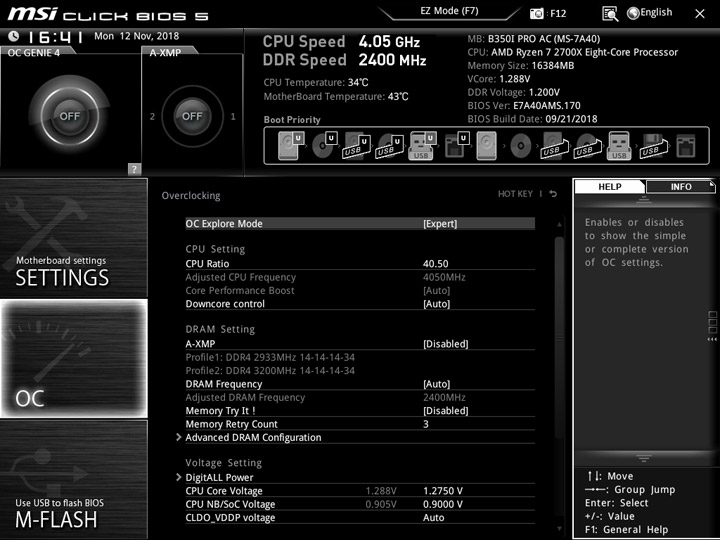Click the HOT KEY label
Viewport: 720px width, 540px height.
click(515, 194)
